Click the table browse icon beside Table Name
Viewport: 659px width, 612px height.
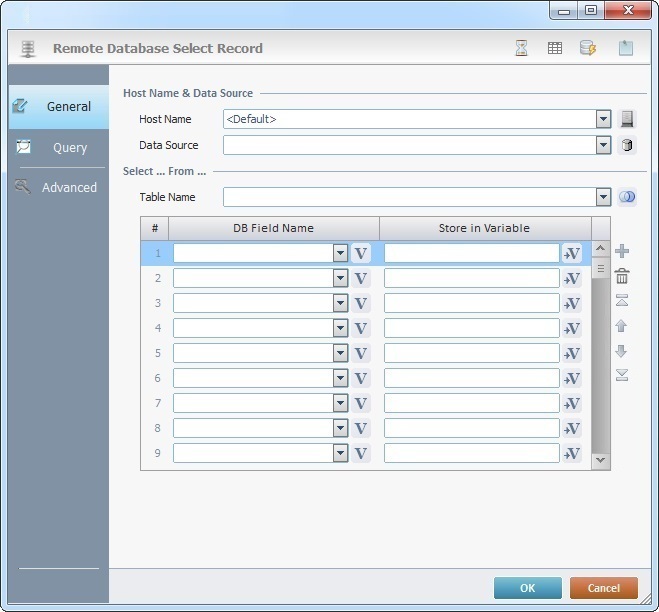coord(627,197)
